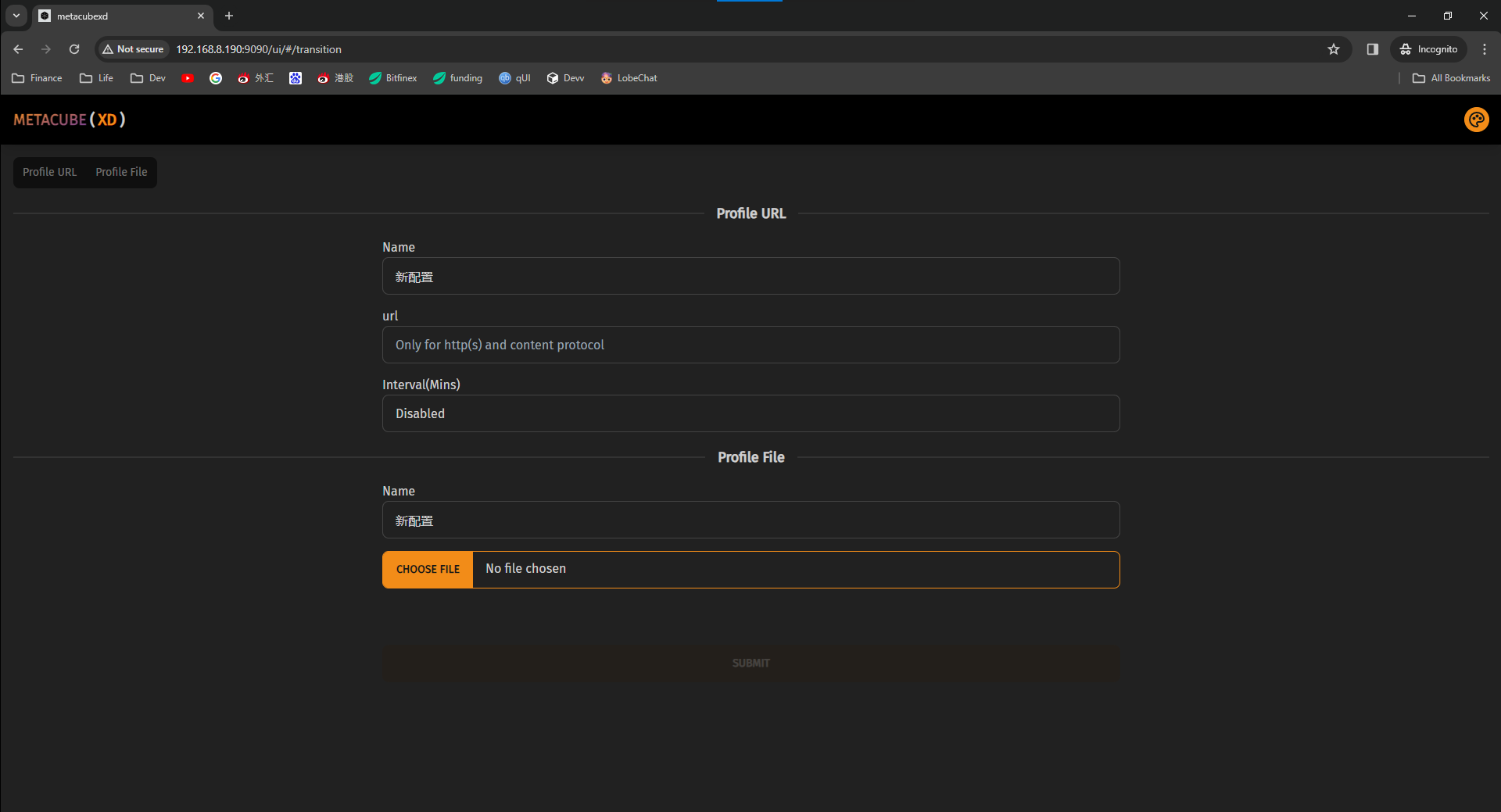Reload the page
The width and height of the screenshot is (1501, 812).
pos(74,49)
